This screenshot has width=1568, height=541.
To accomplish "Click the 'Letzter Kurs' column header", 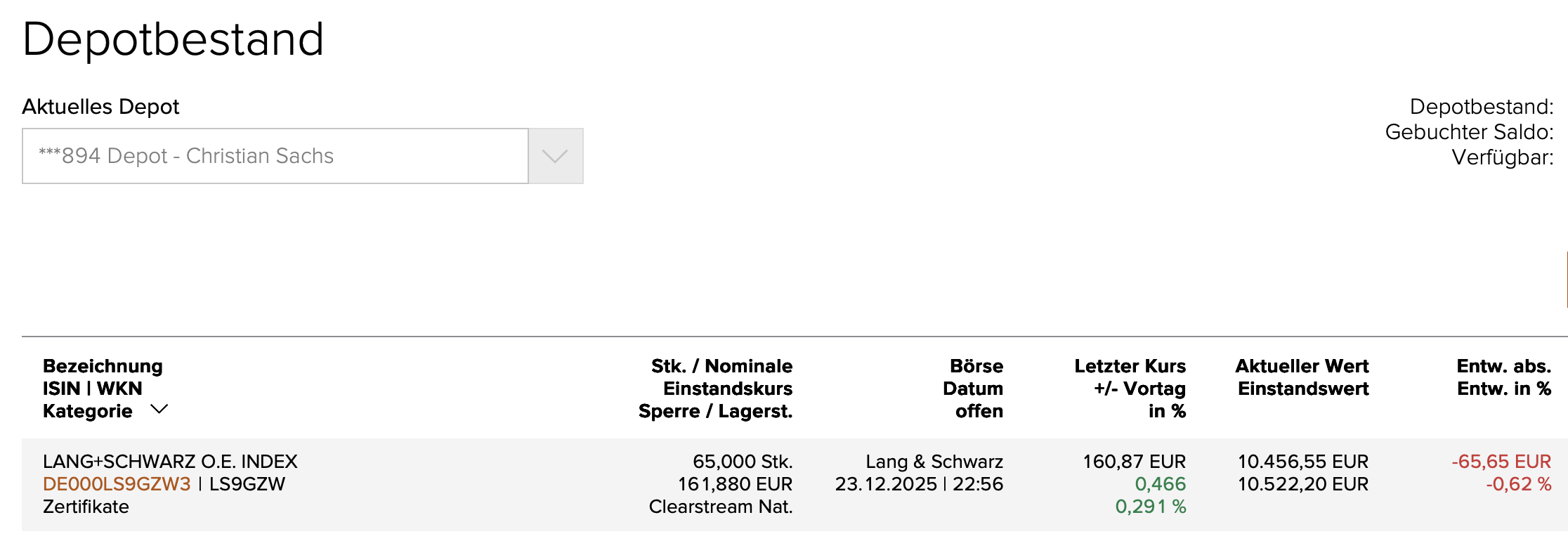I will click(1130, 366).
